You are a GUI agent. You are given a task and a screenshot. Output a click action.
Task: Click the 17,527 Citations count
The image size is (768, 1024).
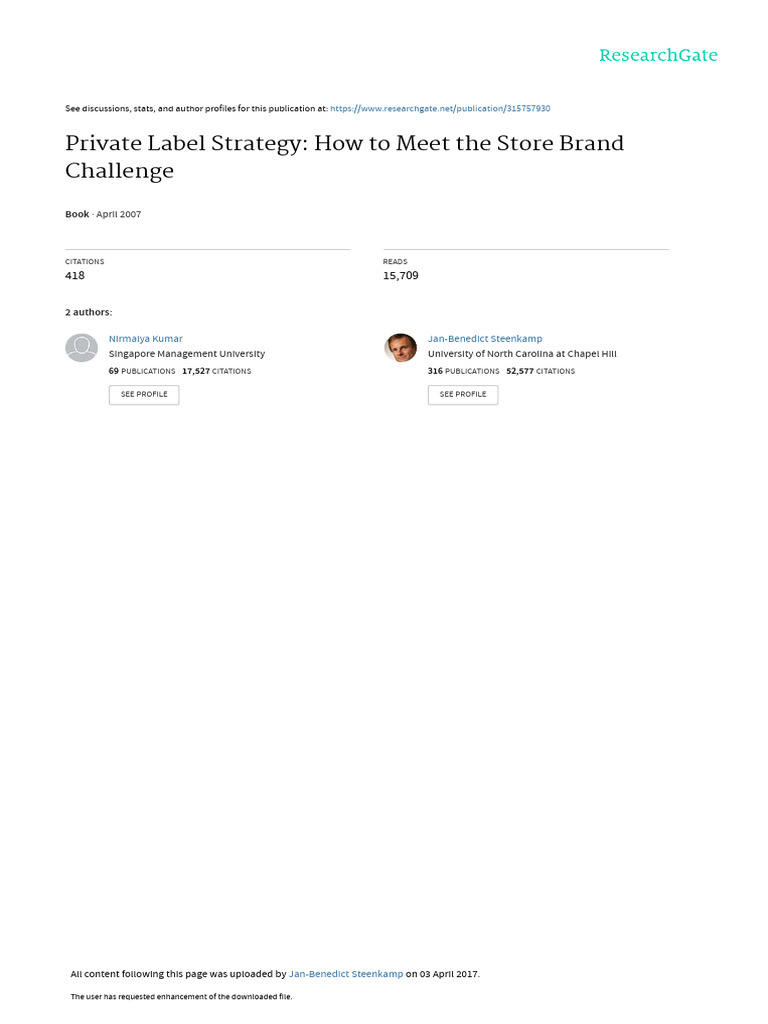[217, 371]
